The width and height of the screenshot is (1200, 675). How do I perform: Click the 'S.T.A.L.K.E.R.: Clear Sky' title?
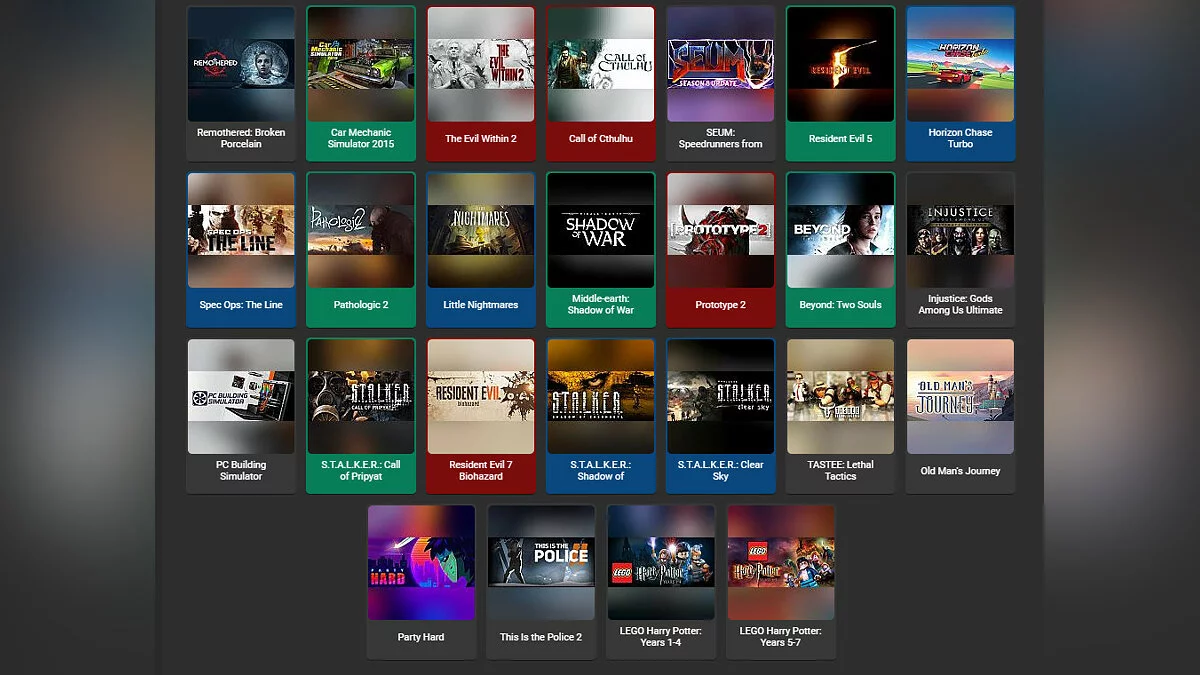(x=721, y=470)
